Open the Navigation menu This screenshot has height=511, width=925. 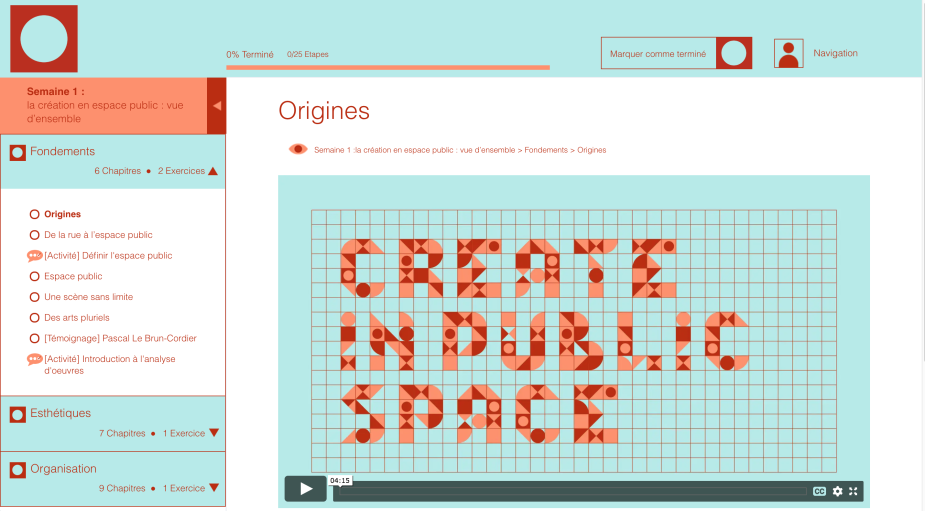pos(835,53)
